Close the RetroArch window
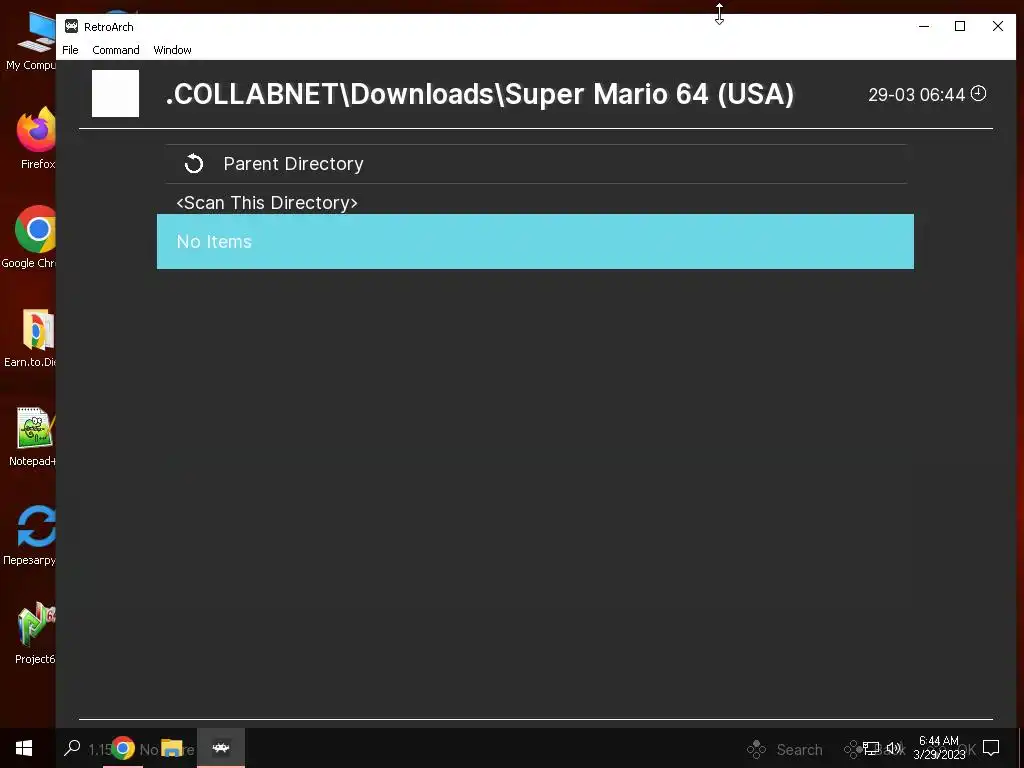 coord(998,26)
